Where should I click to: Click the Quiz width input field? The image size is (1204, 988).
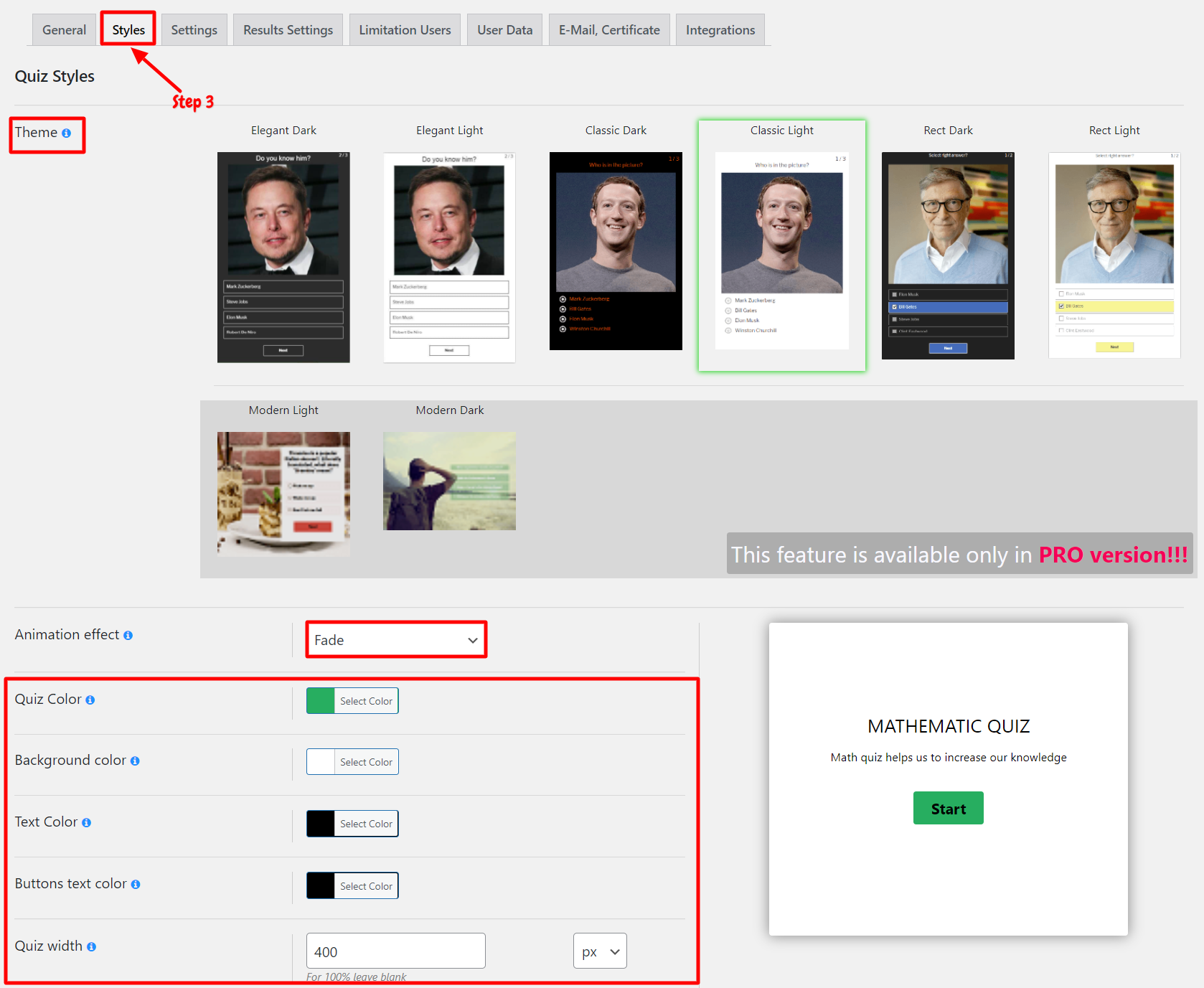click(396, 951)
